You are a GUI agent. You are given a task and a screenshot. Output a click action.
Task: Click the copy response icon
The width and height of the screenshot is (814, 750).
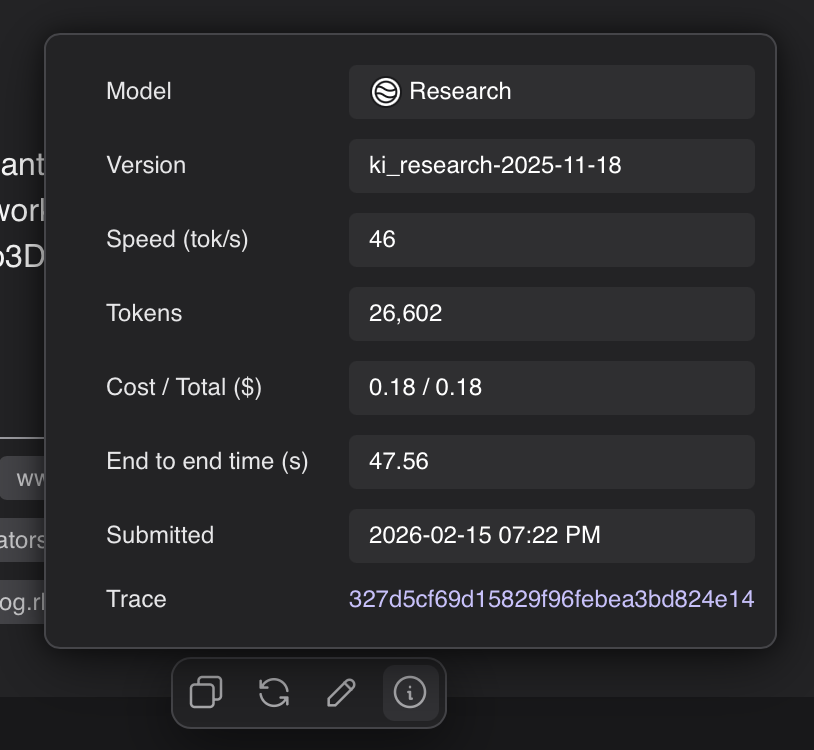point(206,692)
